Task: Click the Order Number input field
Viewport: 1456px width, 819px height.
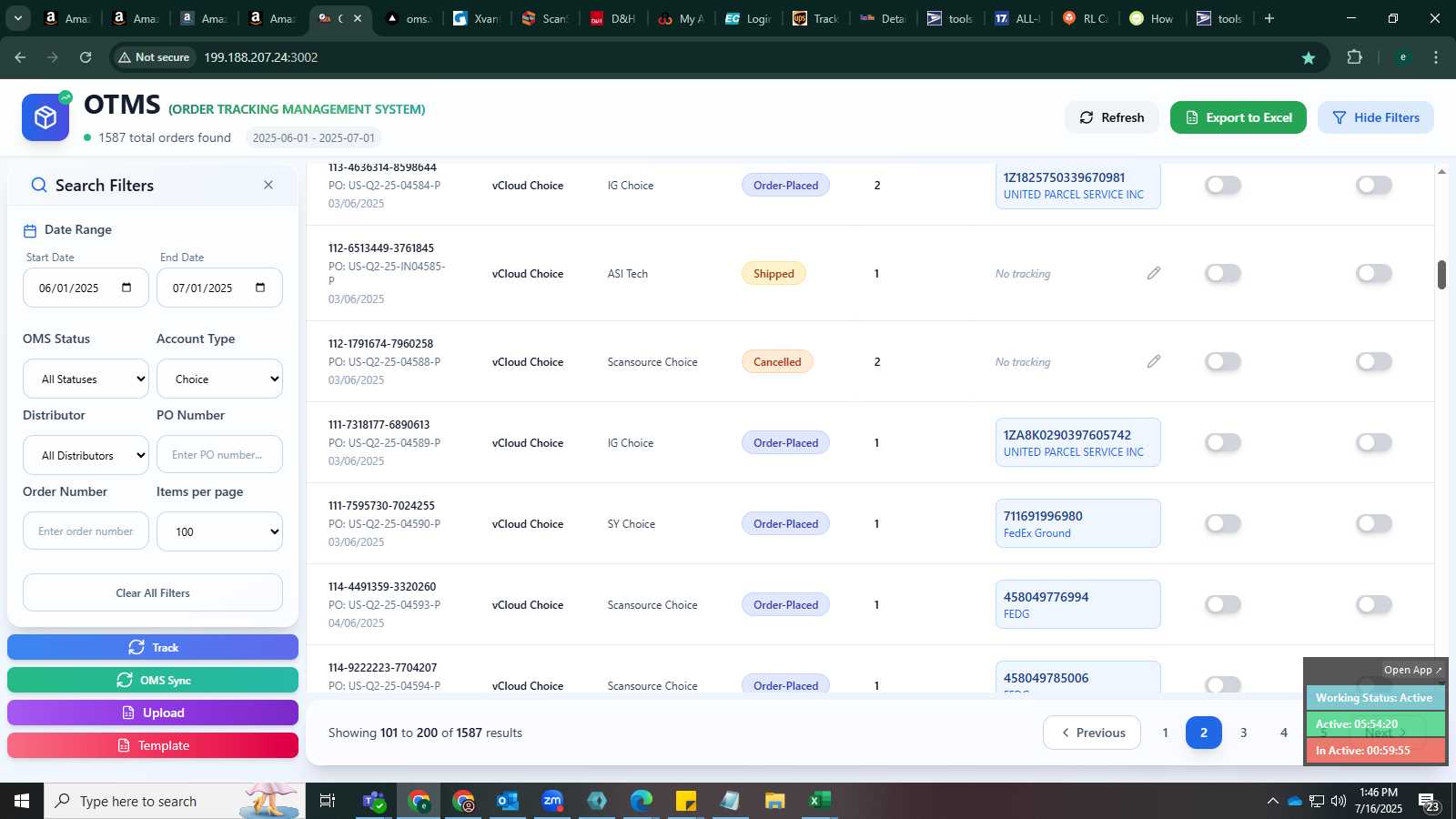Action: (x=86, y=531)
